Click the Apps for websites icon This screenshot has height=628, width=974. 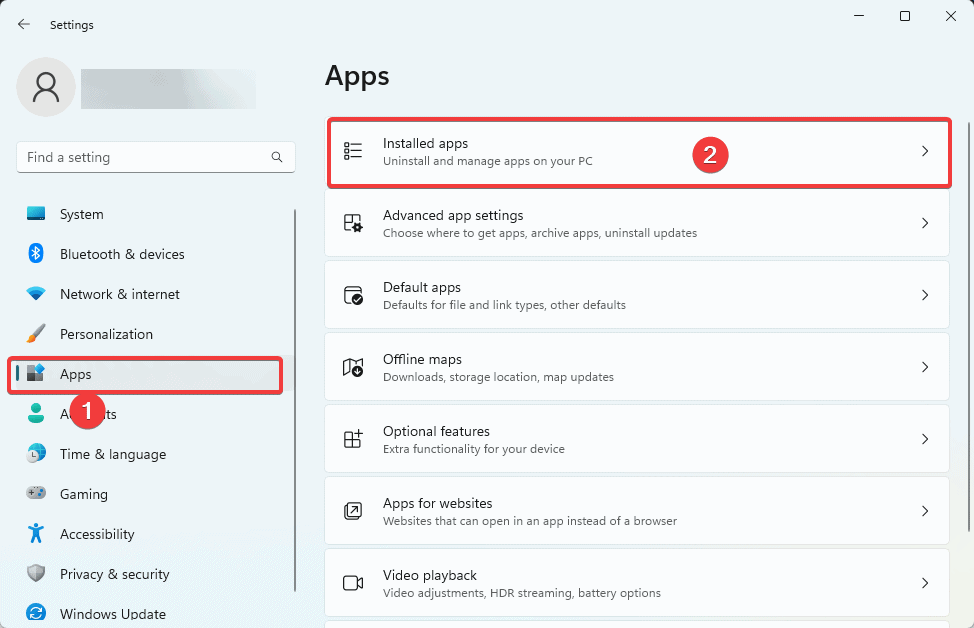pyautogui.click(x=353, y=511)
